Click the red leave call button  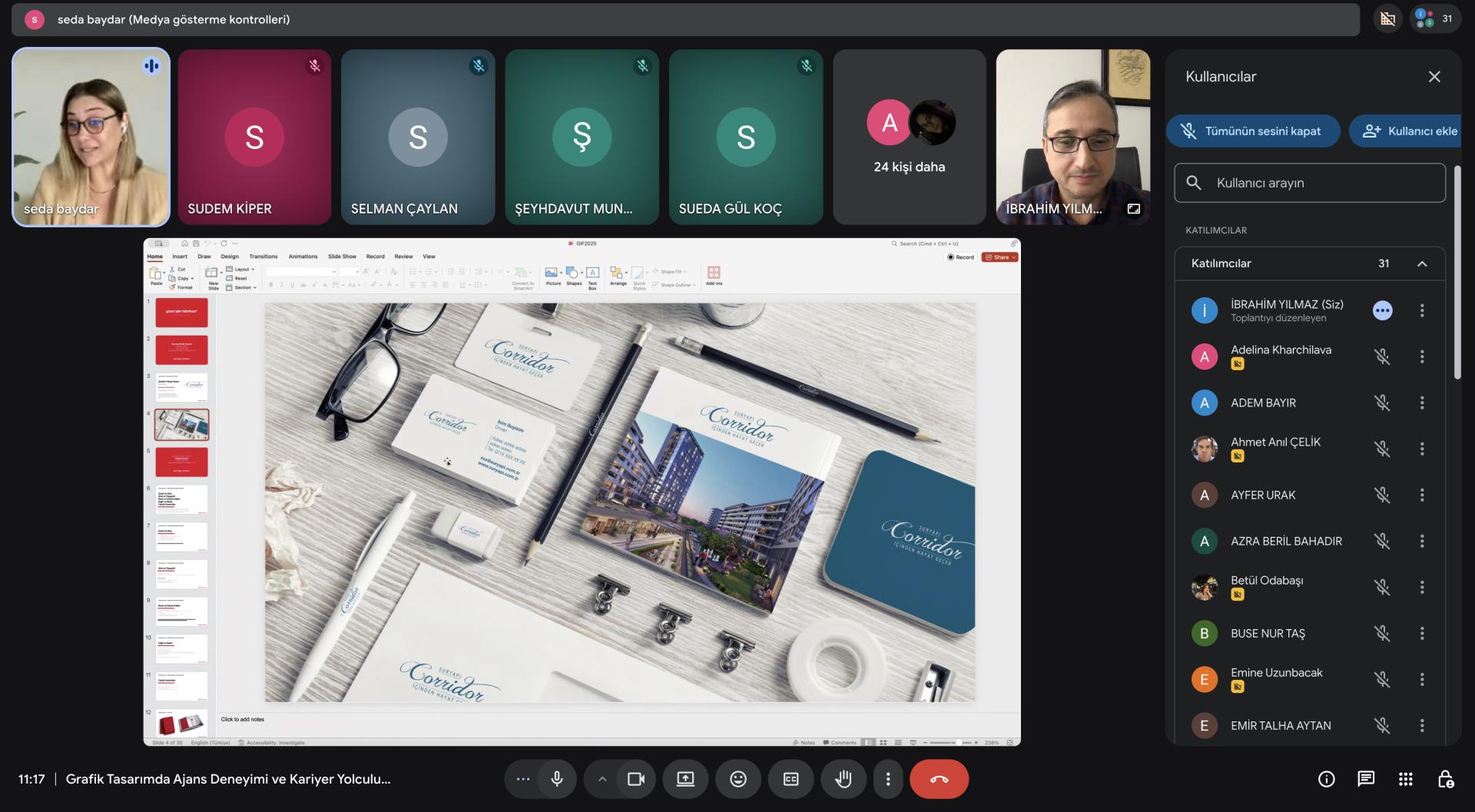939,779
